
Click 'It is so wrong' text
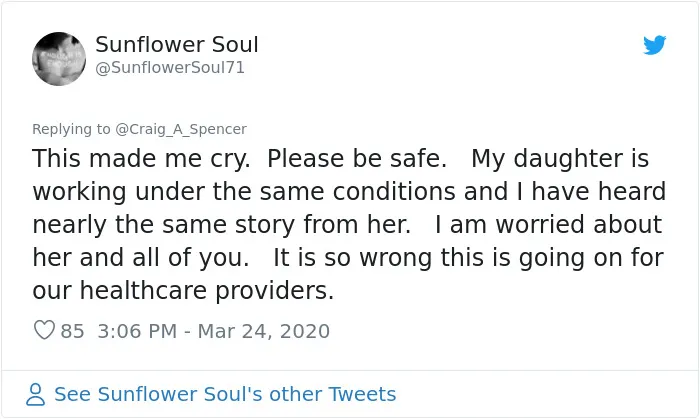352,257
